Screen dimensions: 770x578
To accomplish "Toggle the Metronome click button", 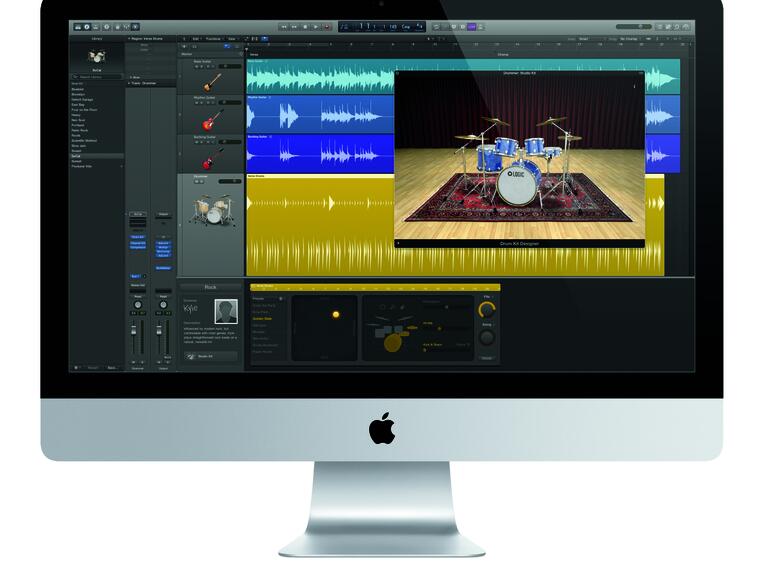I will point(481,27).
